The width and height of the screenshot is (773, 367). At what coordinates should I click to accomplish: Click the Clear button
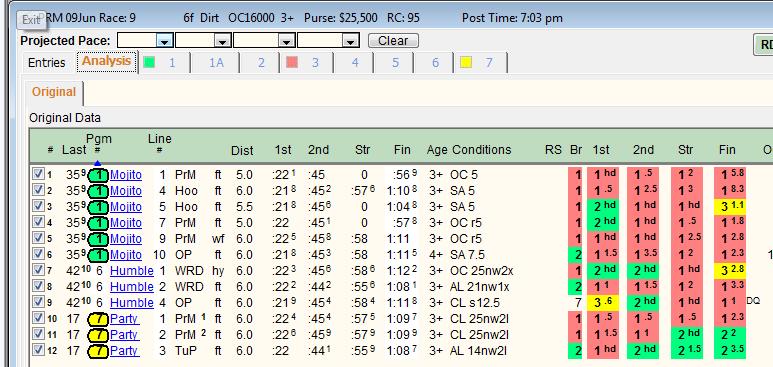(393, 41)
